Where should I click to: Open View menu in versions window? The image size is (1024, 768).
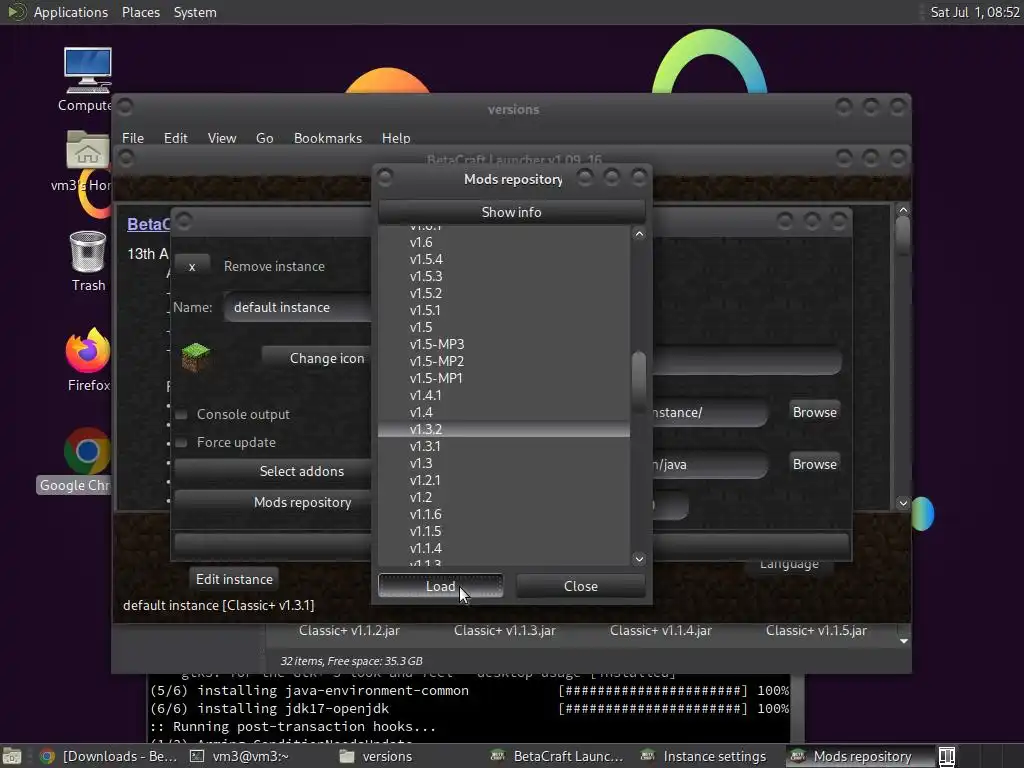coord(221,138)
